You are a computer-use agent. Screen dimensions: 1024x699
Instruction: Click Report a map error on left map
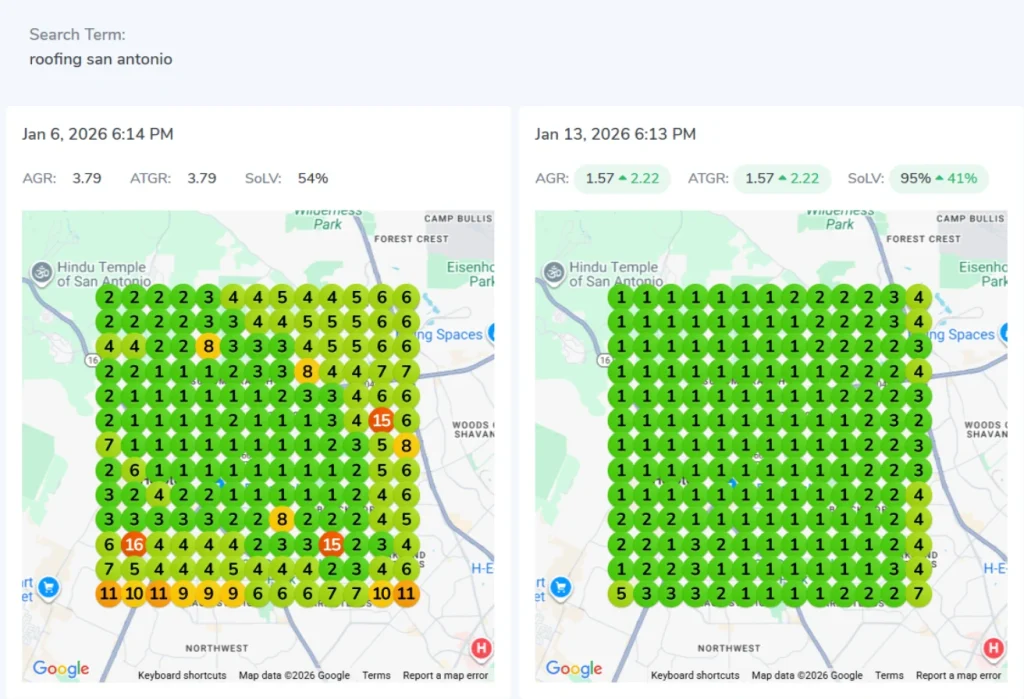point(446,676)
